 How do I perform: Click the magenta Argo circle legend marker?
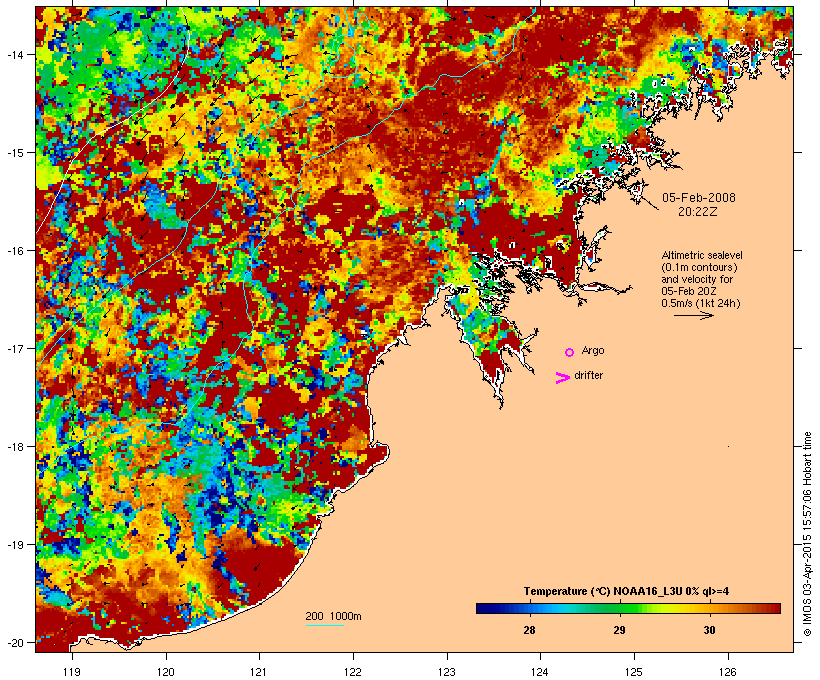tap(570, 352)
